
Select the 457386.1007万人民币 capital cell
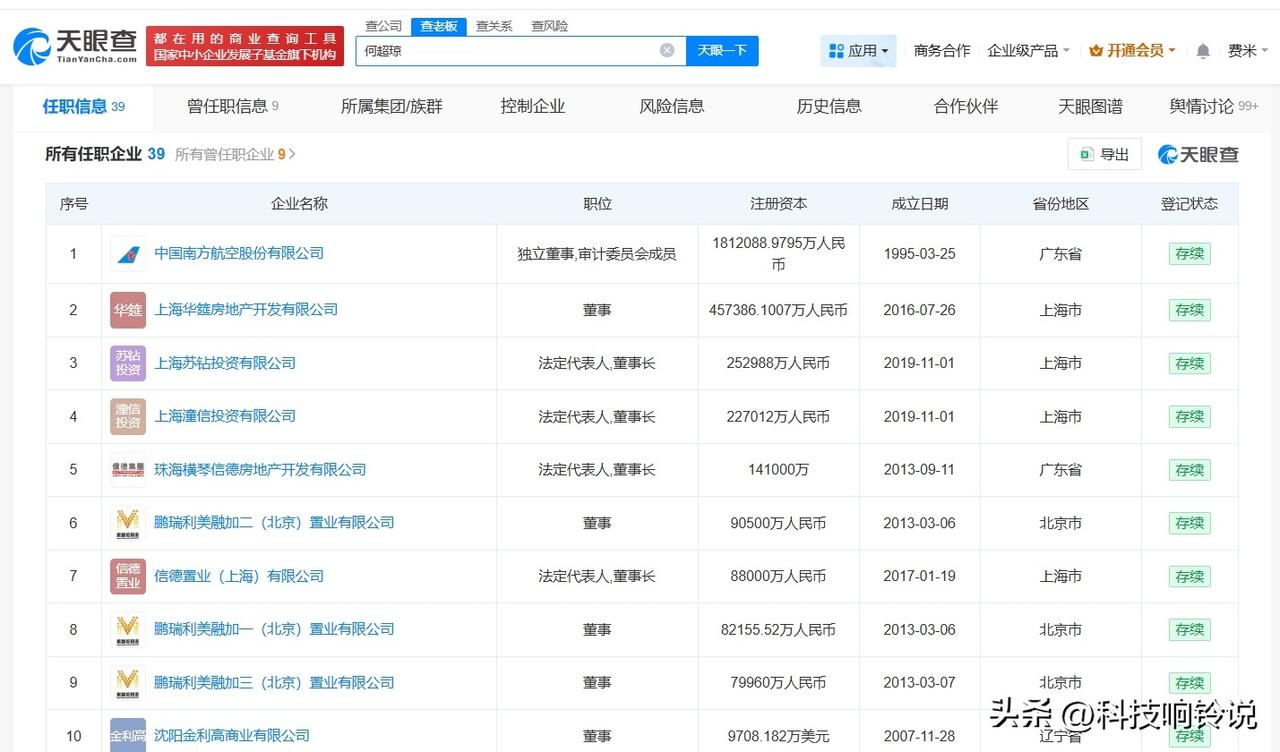(779, 310)
